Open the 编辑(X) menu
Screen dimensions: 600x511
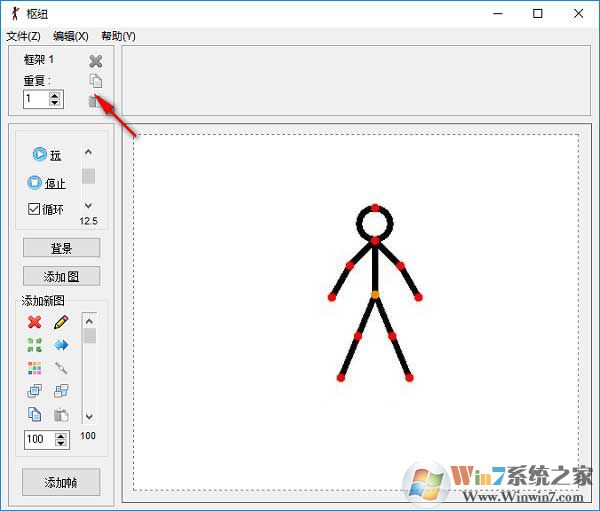point(71,36)
